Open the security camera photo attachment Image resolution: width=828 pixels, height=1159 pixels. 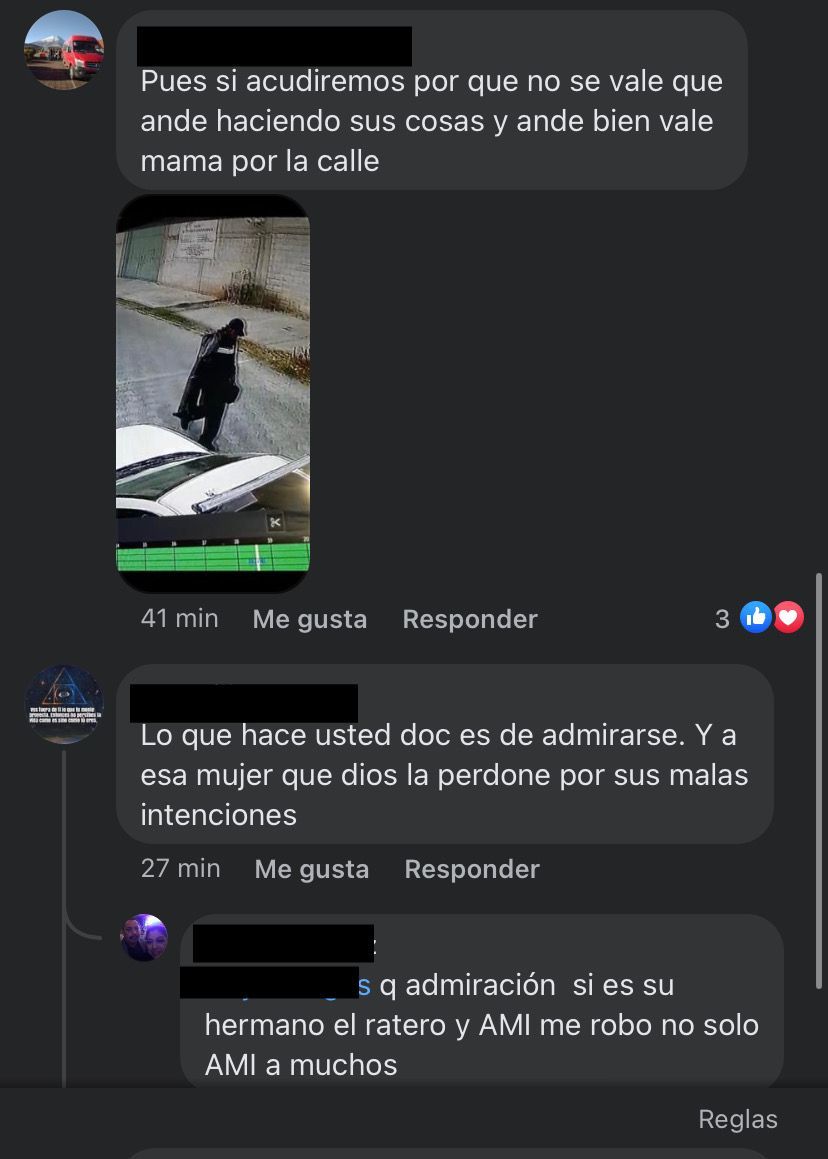tap(213, 394)
